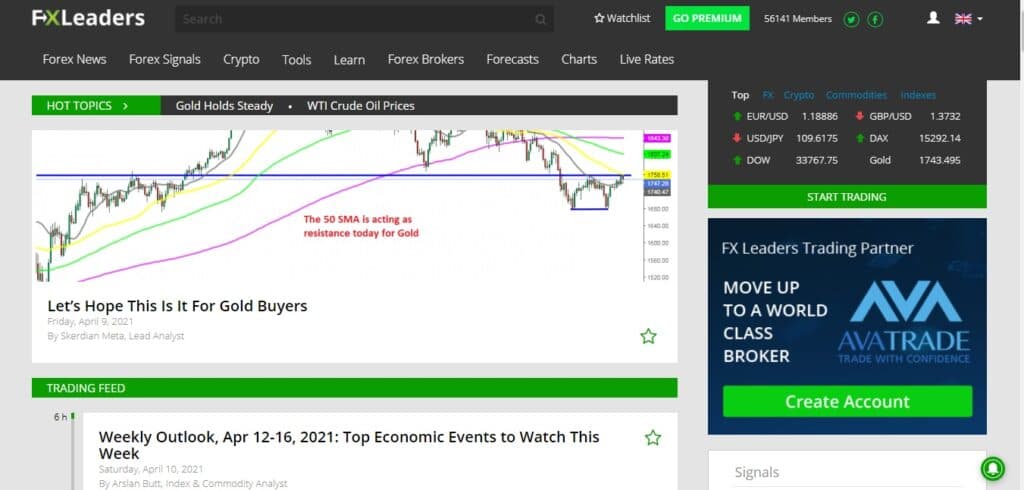Click the 56141 Members text
Screen dimensions: 1024x490
[x=798, y=19]
